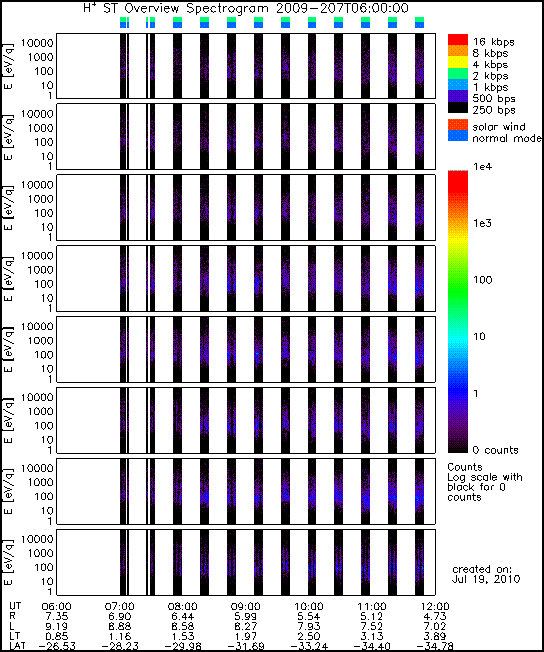The width and height of the screenshot is (544, 652).
Task: Click the topmost spectrogram panel
Action: click(246, 66)
